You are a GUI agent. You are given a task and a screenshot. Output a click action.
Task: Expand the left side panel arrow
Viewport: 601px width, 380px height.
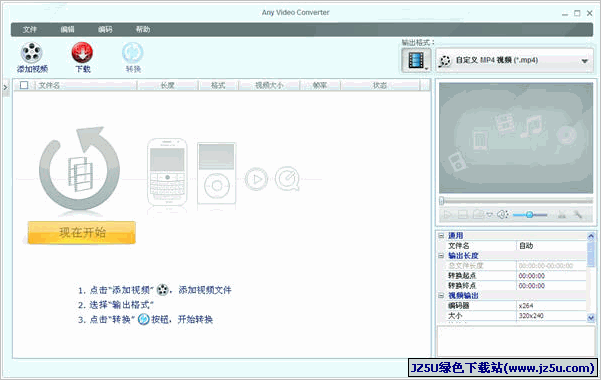5,87
